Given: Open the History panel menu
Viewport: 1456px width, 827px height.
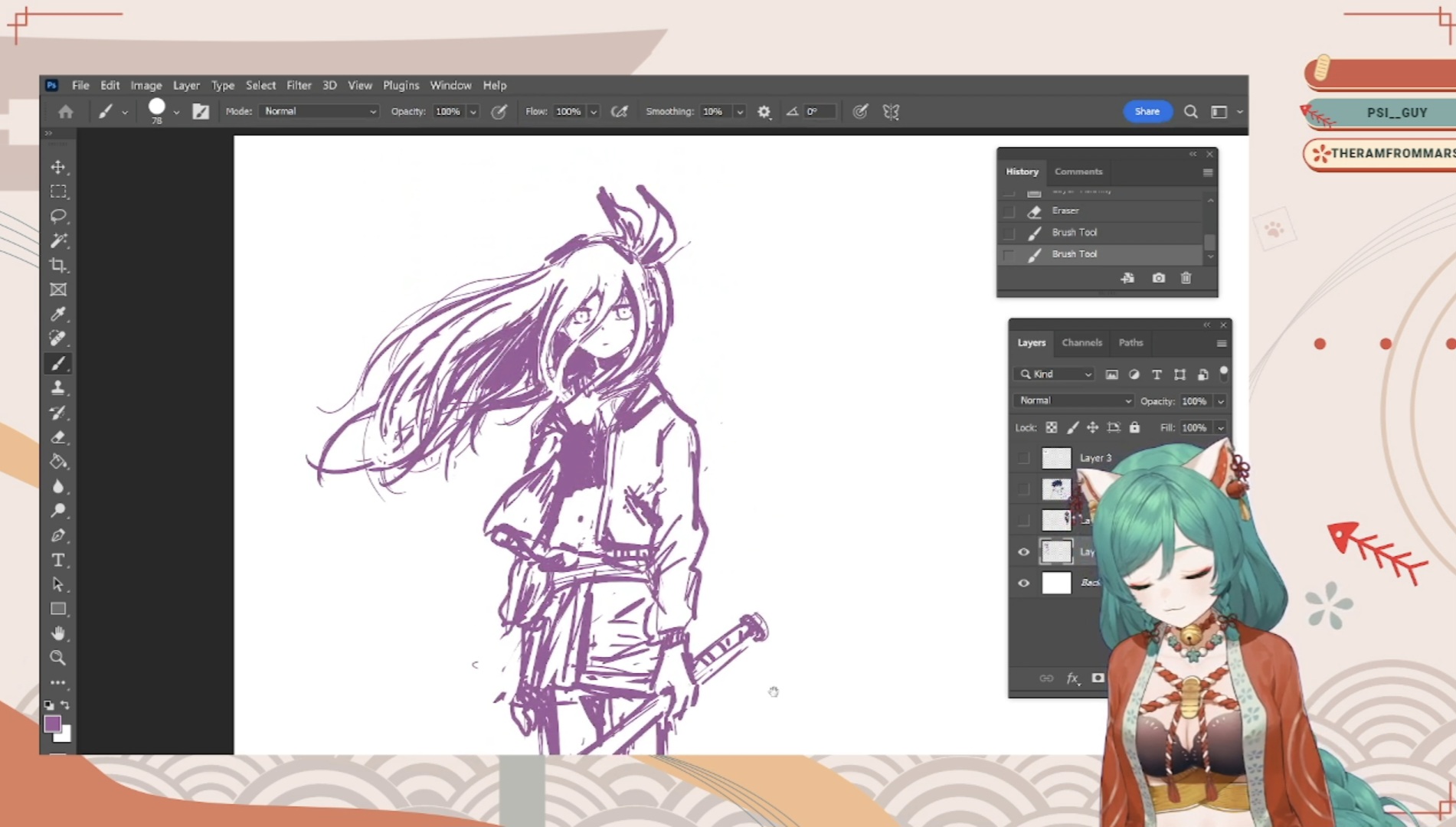Looking at the screenshot, I should click(1208, 172).
